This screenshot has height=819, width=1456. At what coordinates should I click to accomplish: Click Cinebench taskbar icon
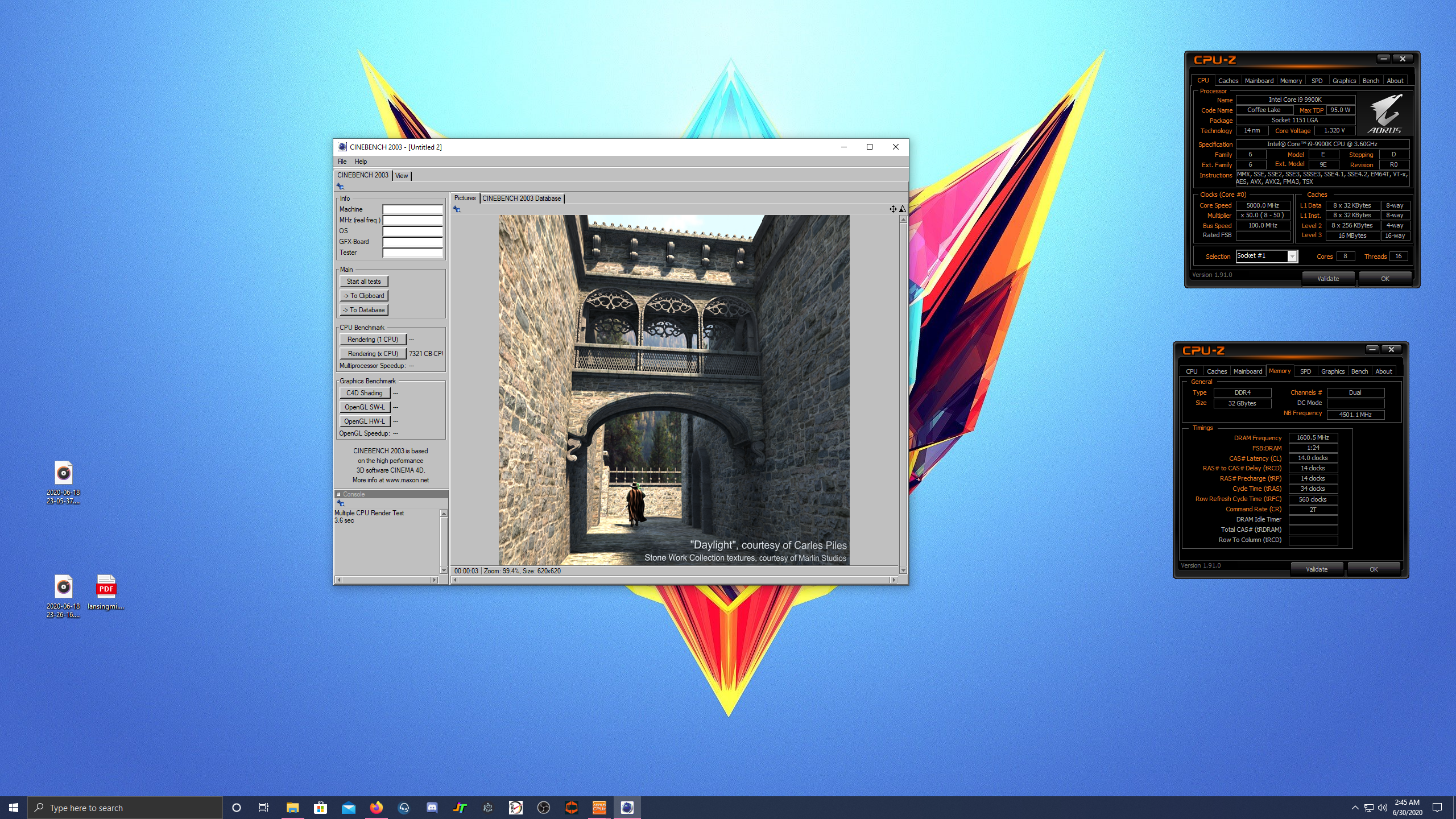[627, 808]
